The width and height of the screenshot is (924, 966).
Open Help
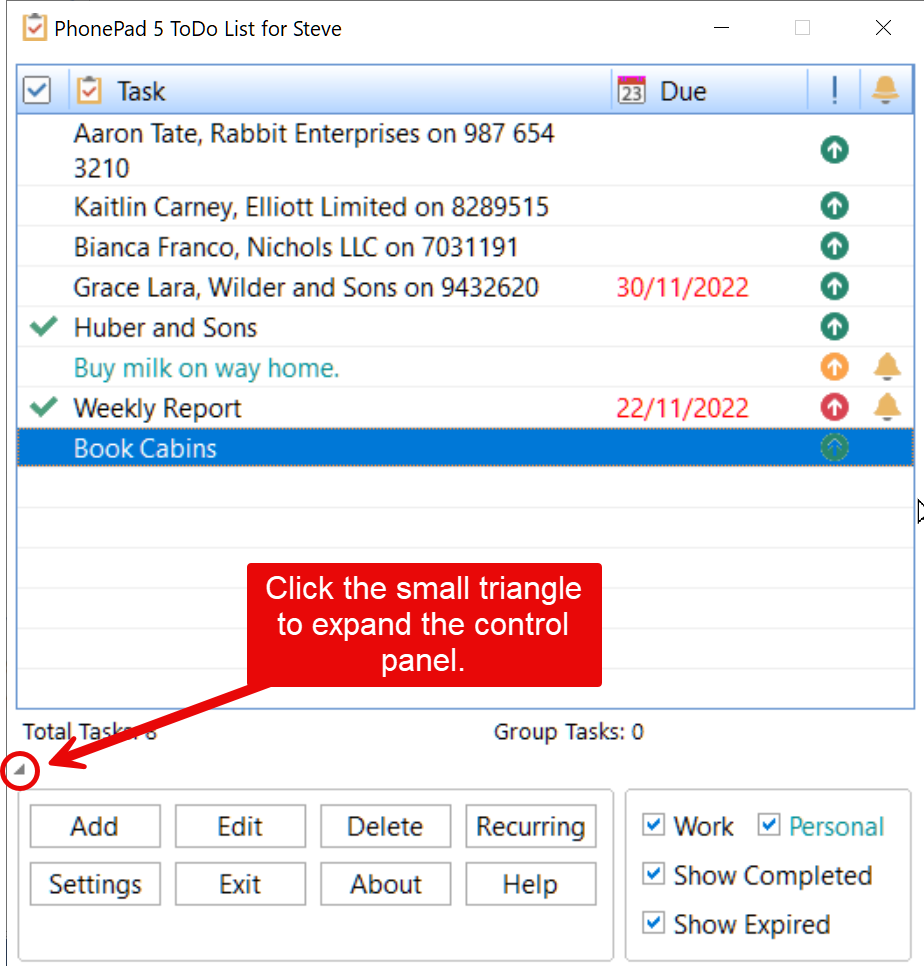(531, 884)
